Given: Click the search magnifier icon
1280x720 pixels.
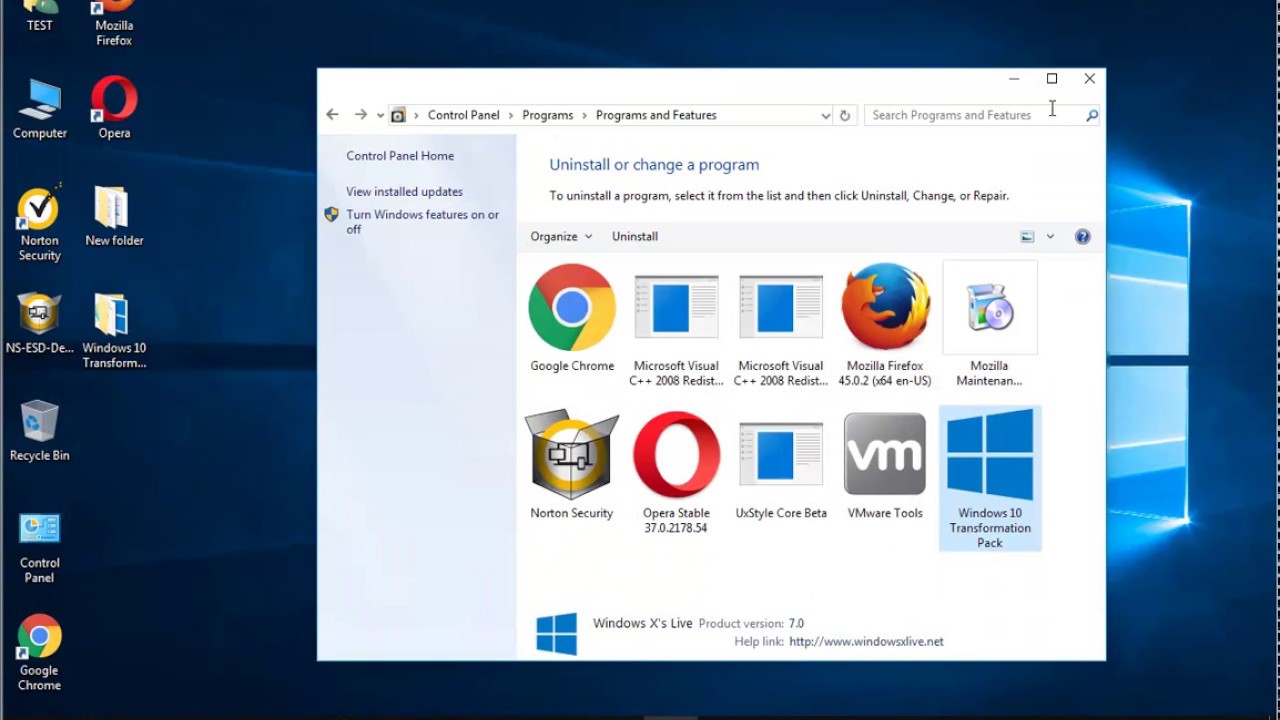Looking at the screenshot, I should click(x=1091, y=115).
